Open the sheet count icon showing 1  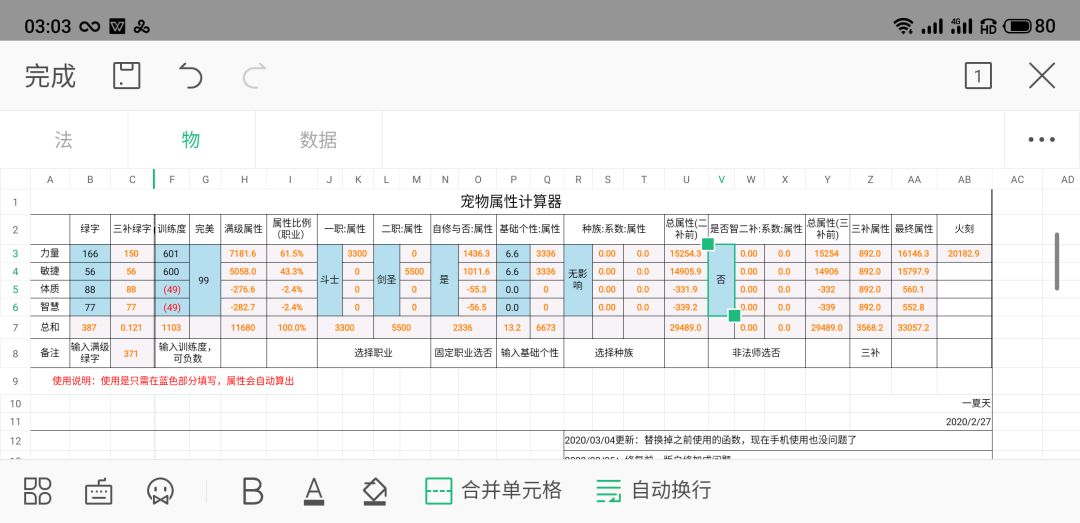coord(978,76)
